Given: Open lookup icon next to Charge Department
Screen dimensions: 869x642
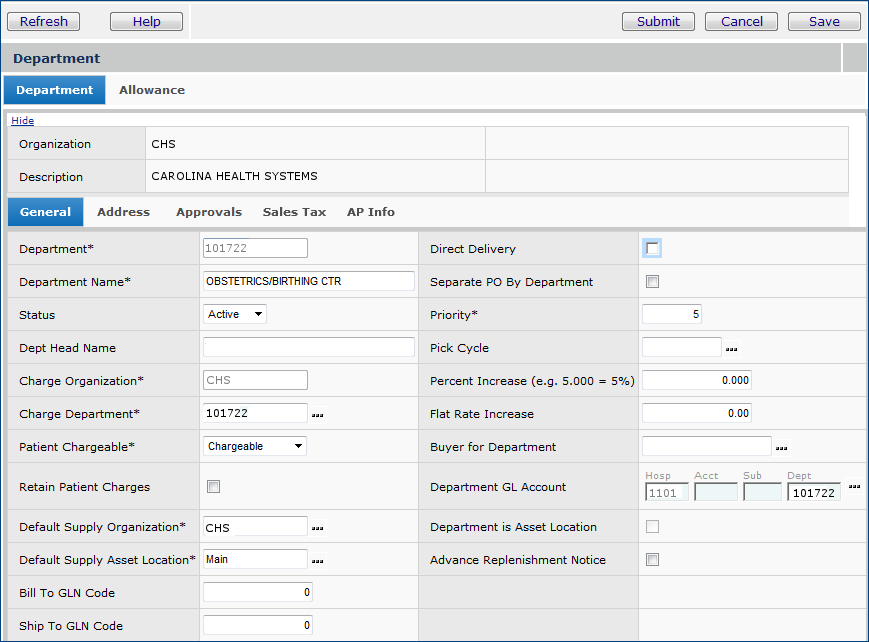Looking at the screenshot, I should pyautogui.click(x=318, y=414).
